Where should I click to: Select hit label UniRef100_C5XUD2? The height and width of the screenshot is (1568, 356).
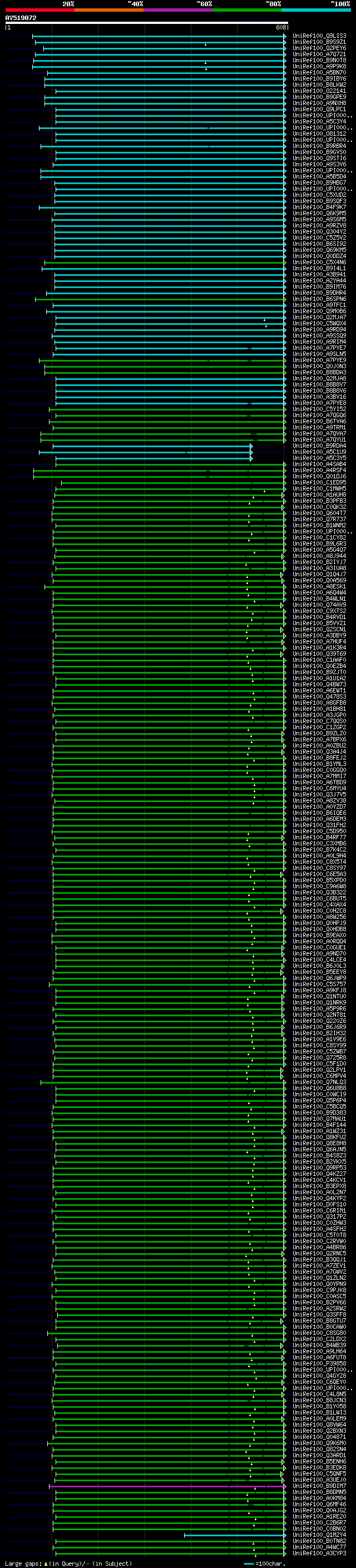319,195
